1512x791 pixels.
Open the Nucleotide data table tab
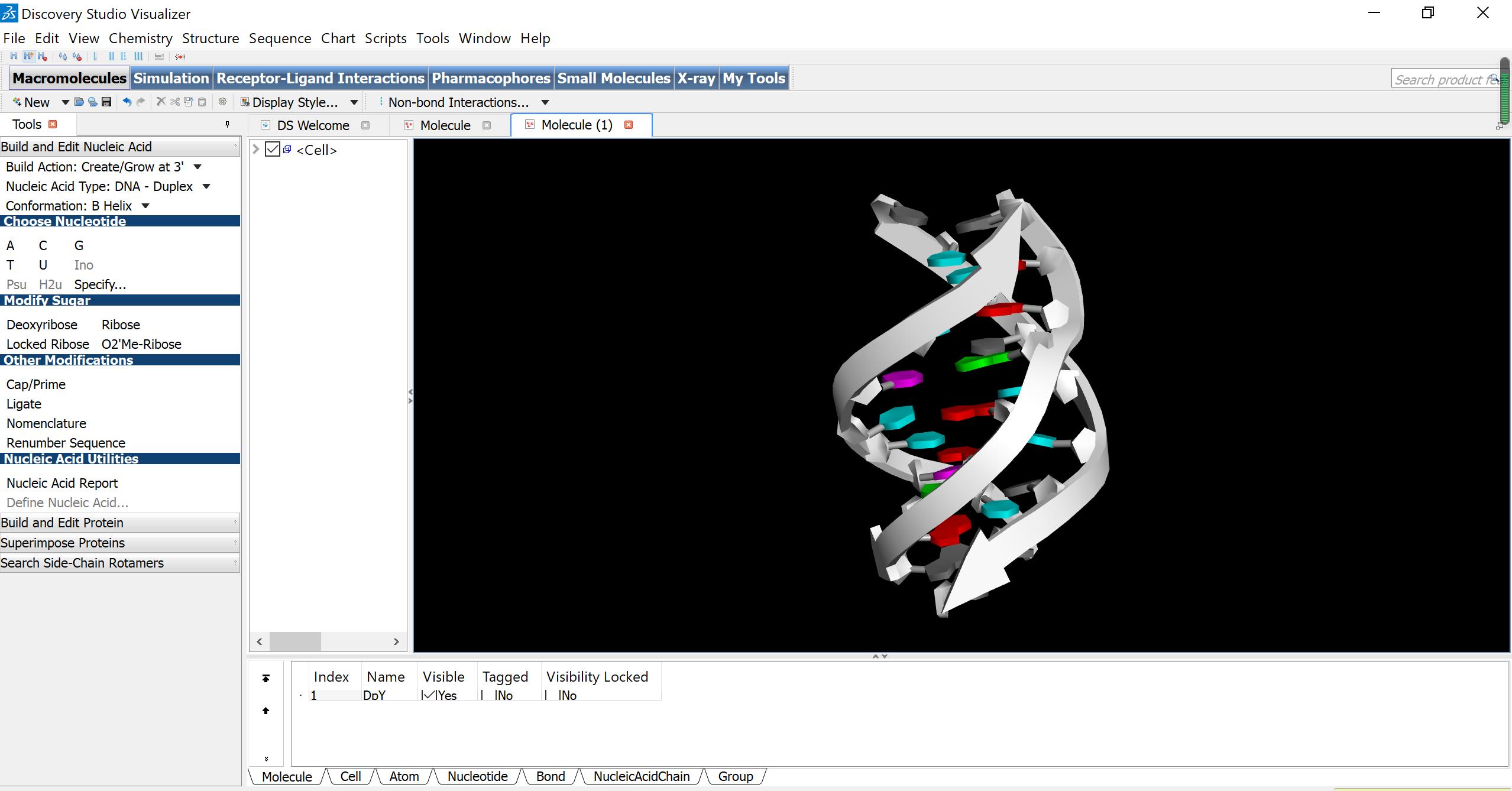[477, 776]
